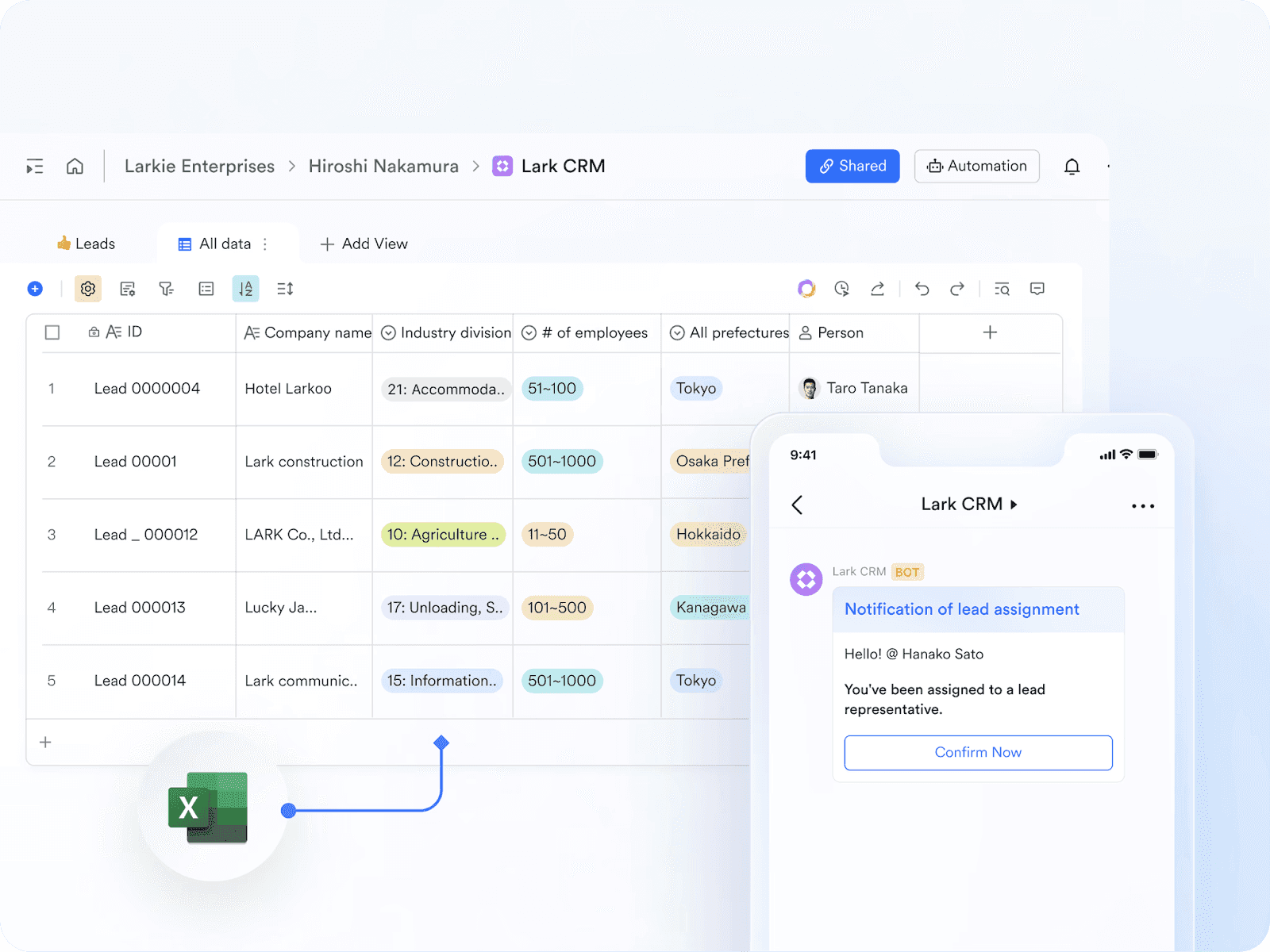This screenshot has width=1270, height=952.
Task: Collapse the sidebar navigation icon
Action: [35, 167]
